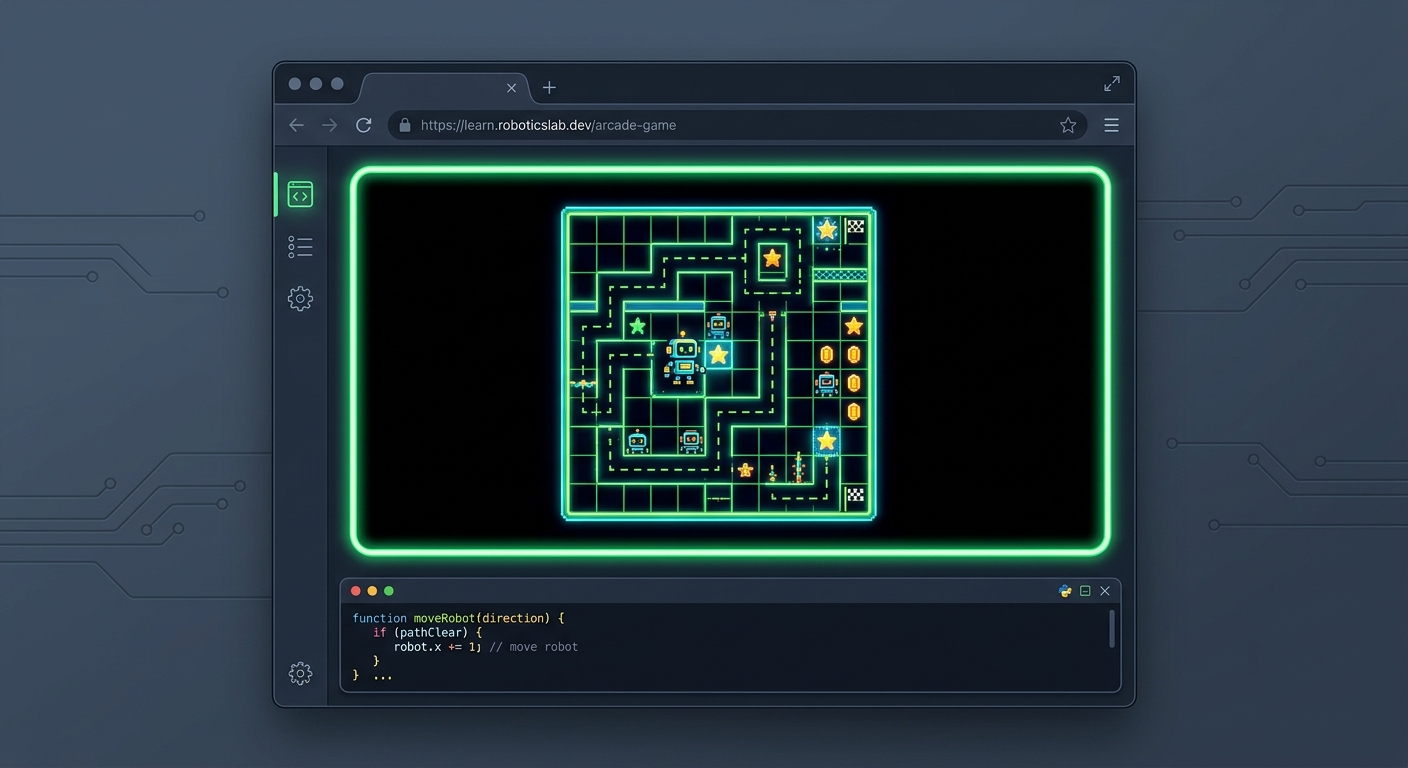Reload the arcade-game page
1408x768 pixels.
click(363, 124)
